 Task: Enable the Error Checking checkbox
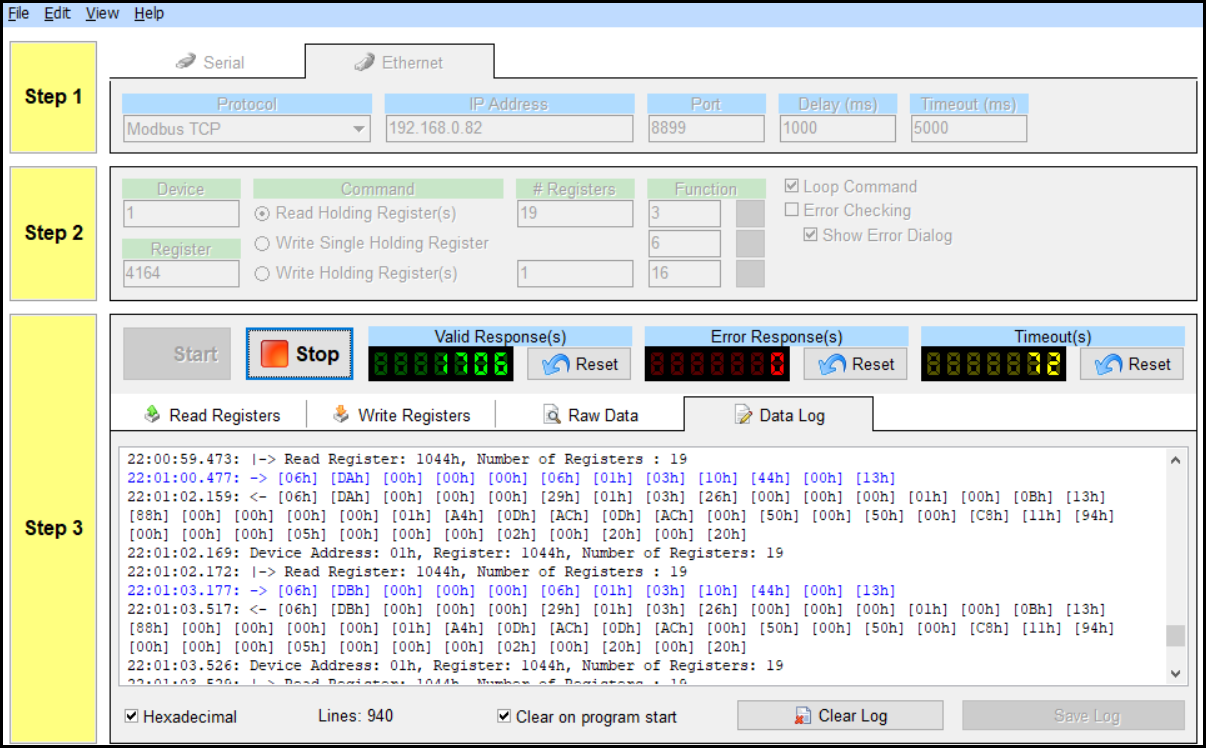click(x=792, y=211)
